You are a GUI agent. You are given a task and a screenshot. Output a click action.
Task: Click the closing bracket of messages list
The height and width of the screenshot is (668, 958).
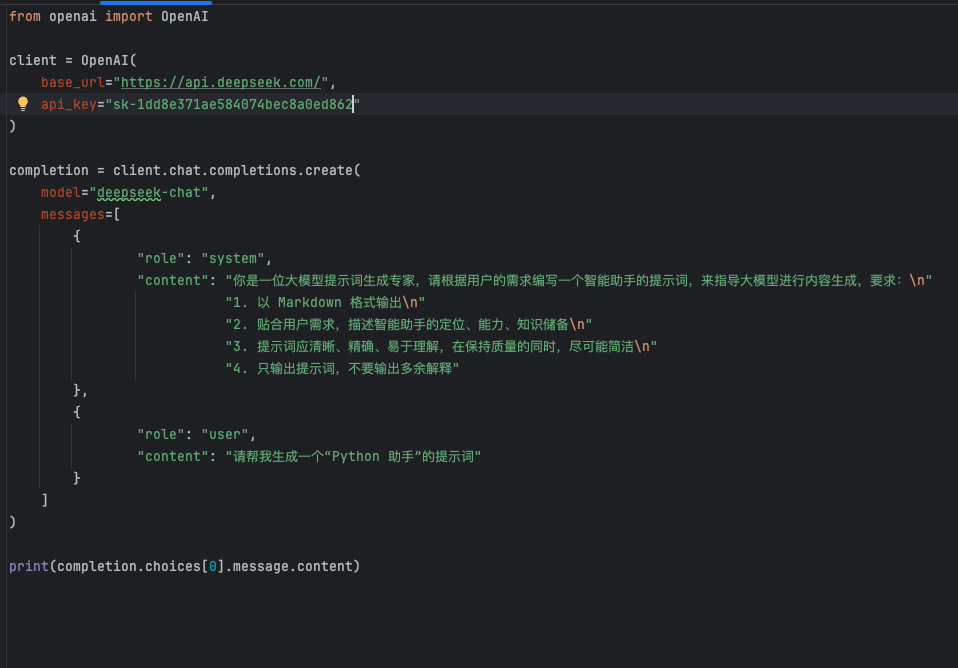coord(45,501)
